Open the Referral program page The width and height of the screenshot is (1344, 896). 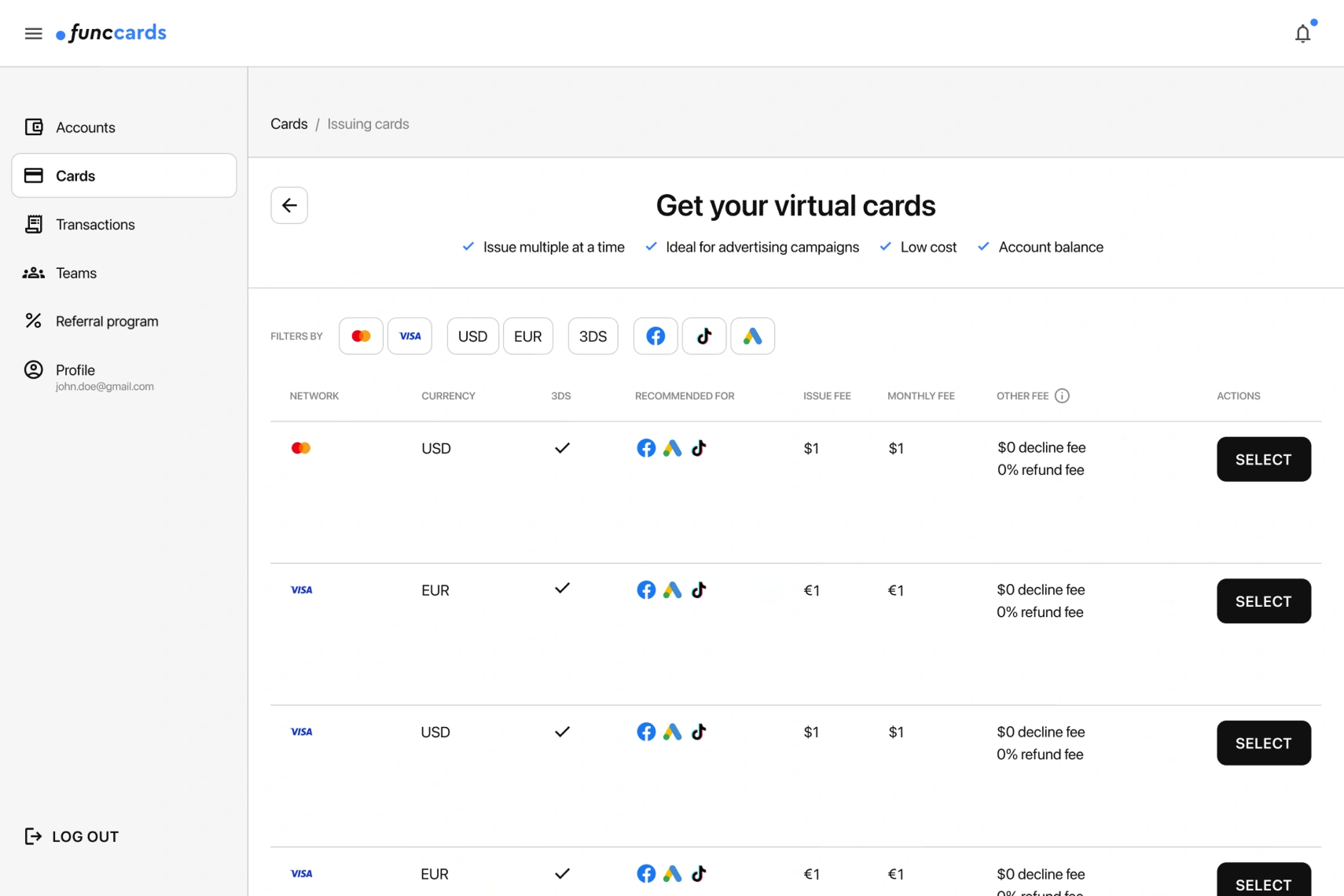[x=107, y=321]
